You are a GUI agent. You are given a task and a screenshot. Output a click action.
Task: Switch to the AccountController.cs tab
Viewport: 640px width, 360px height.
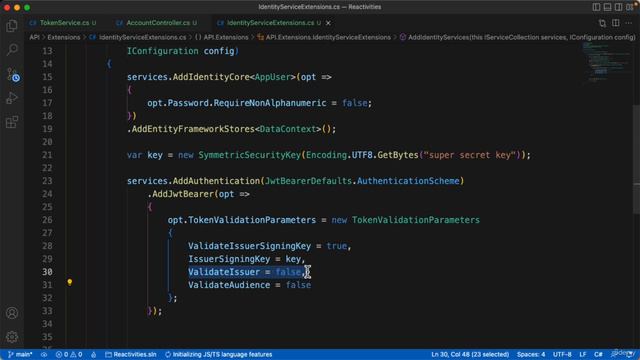coord(157,23)
